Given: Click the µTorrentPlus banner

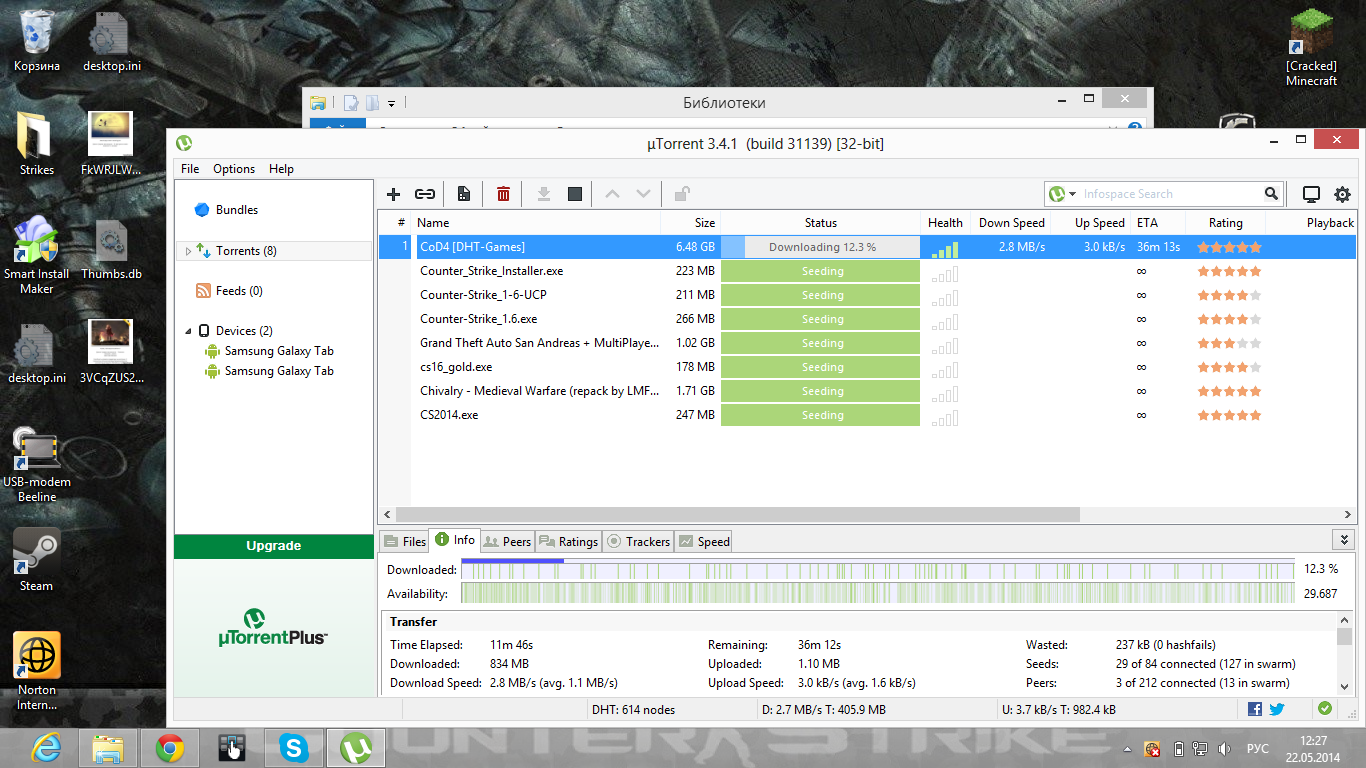Looking at the screenshot, I should pyautogui.click(x=274, y=627).
